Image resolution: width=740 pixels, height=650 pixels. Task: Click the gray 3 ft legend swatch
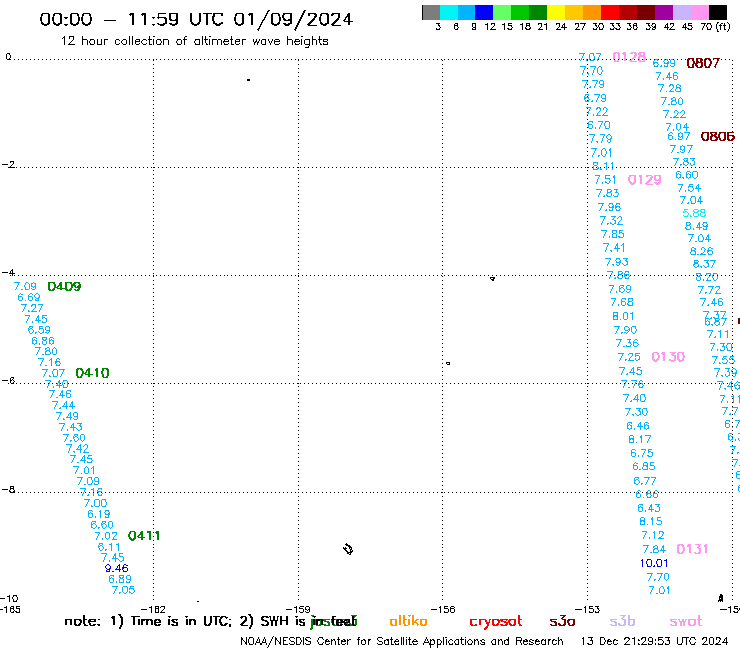tap(431, 12)
